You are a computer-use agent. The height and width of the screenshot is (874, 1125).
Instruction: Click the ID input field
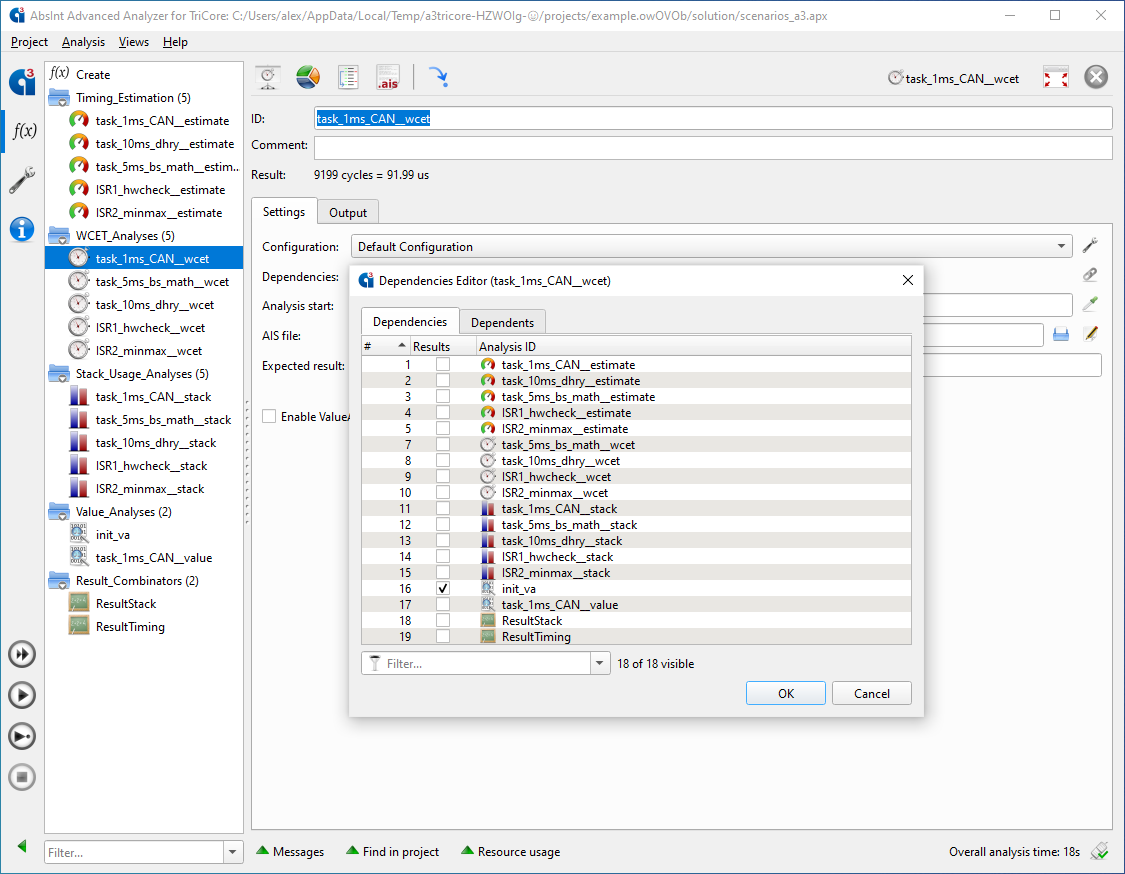click(713, 118)
